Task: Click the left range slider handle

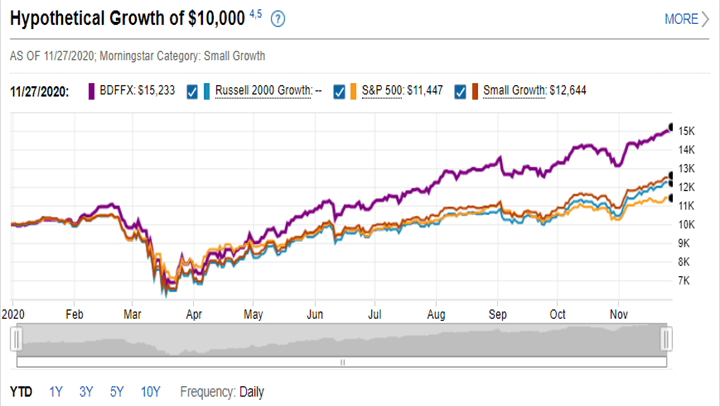Action: click(x=15, y=341)
